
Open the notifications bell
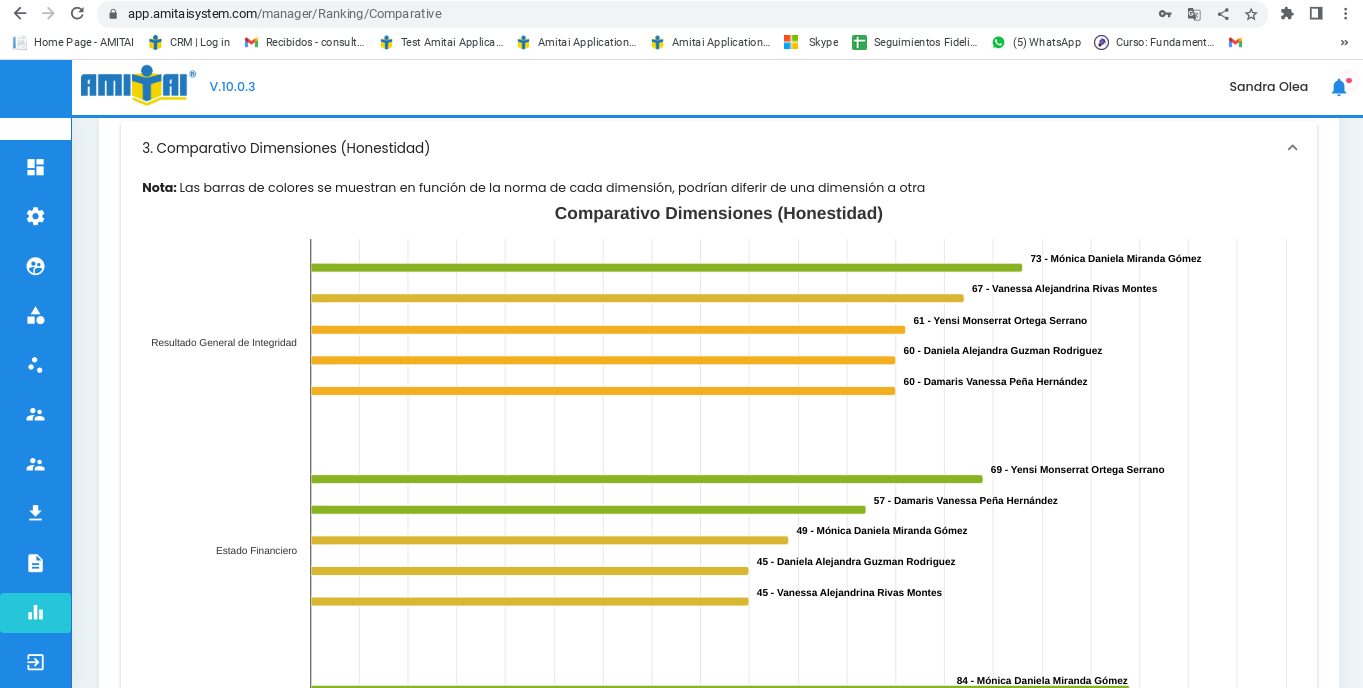tap(1339, 87)
